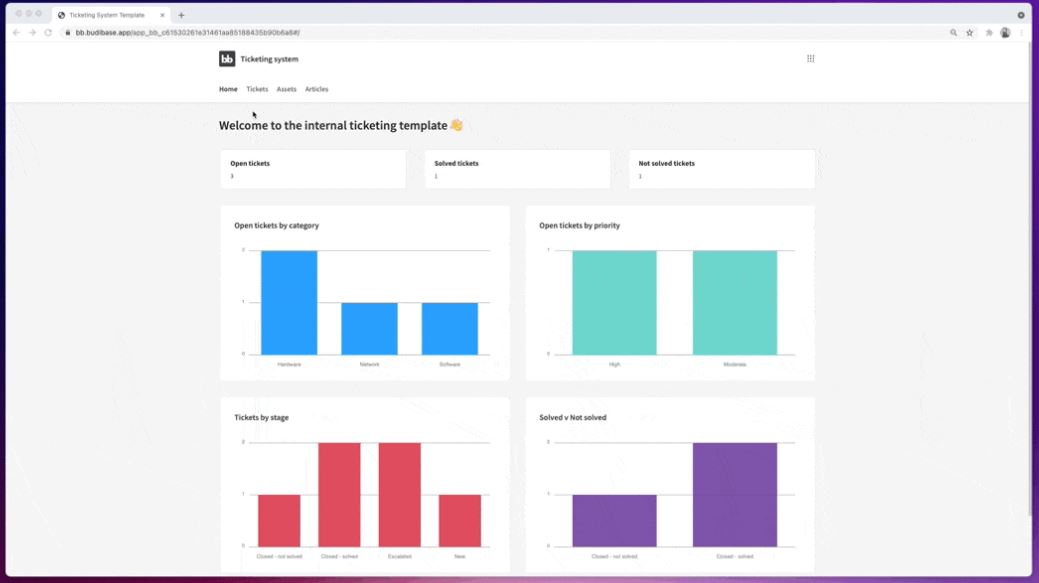Screen dimensions: 1039x583
Task: Click the Solved tickets stat card
Action: [518, 169]
